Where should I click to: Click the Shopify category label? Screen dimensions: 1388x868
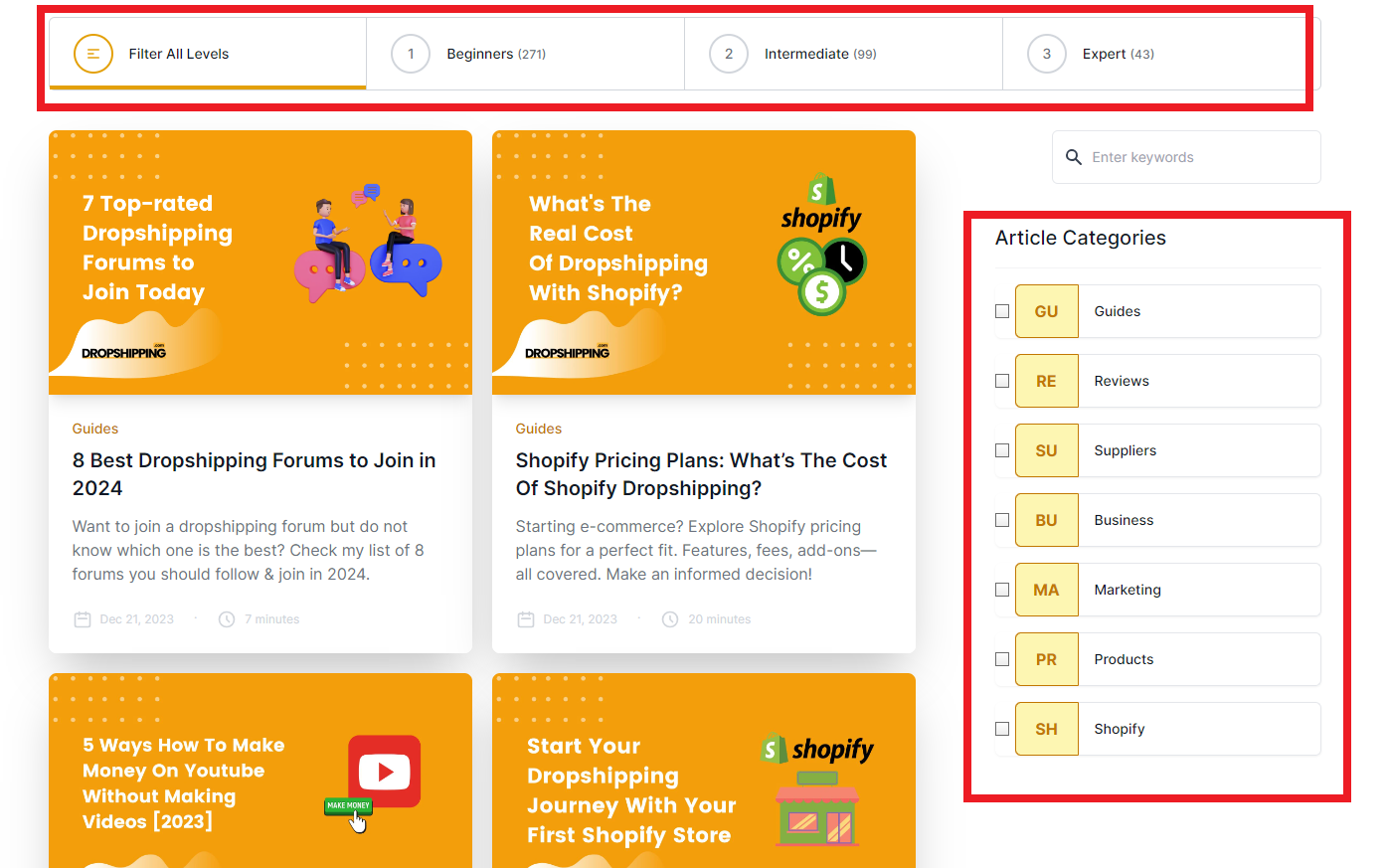1120,729
